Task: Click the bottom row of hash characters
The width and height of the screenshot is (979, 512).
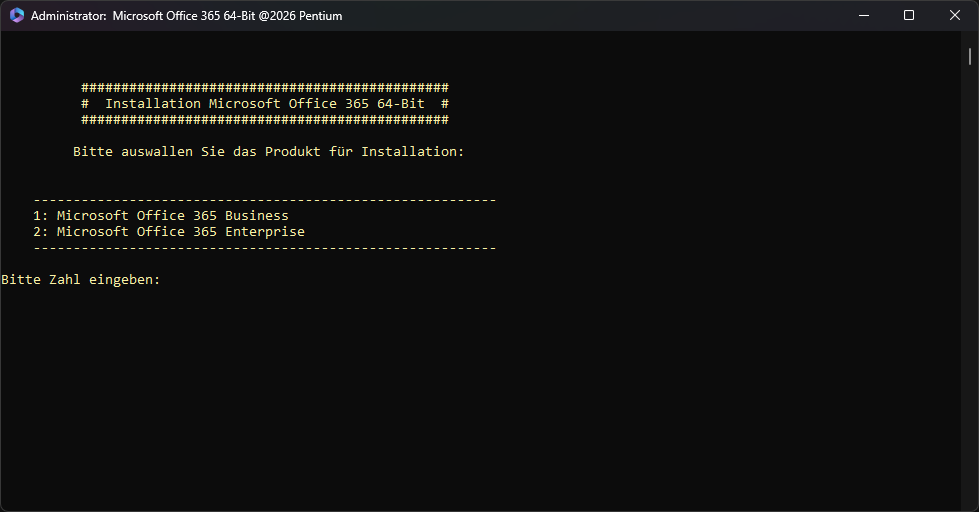Action: [264, 120]
